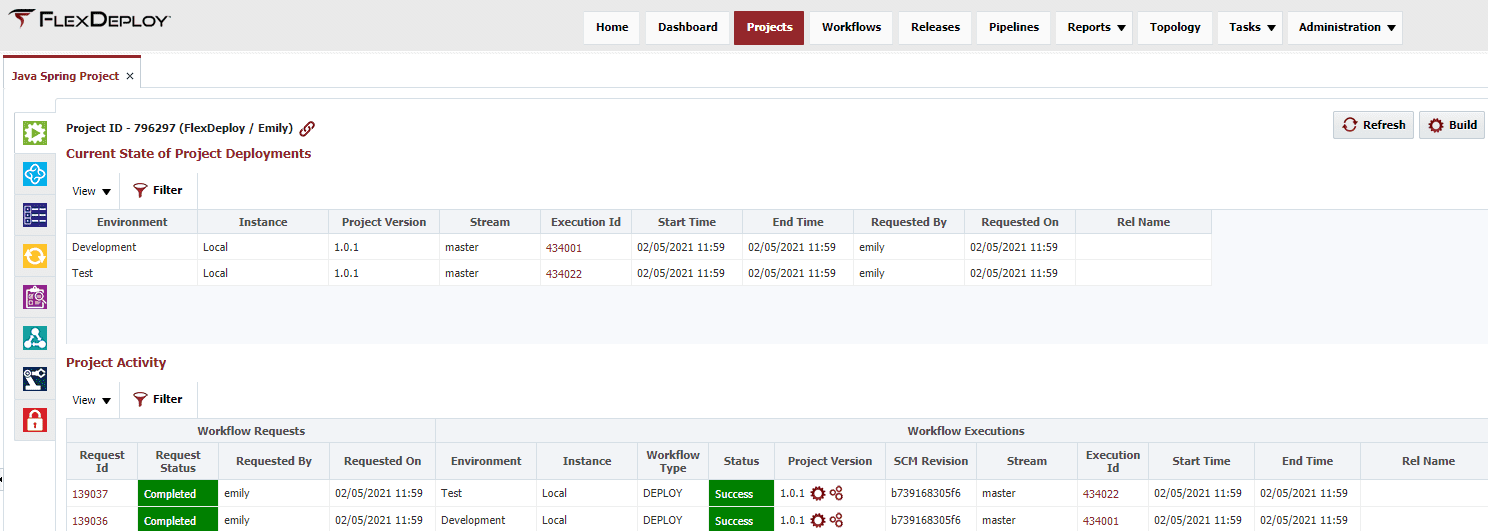Navigate to Pipelines

tap(1014, 28)
